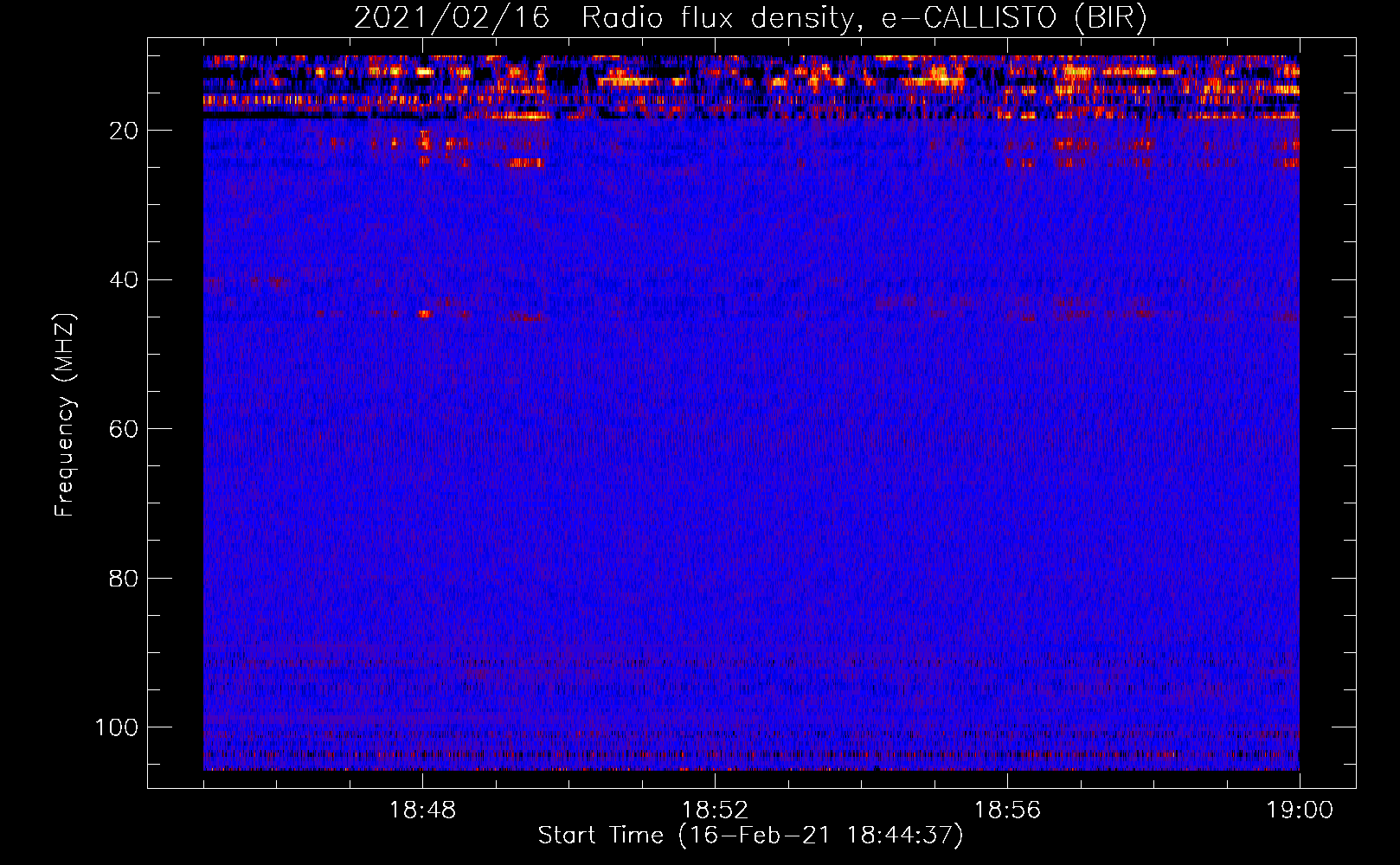Click the 60 MHz frequency tick label
Image resolution: width=1400 pixels, height=865 pixels.
click(124, 429)
